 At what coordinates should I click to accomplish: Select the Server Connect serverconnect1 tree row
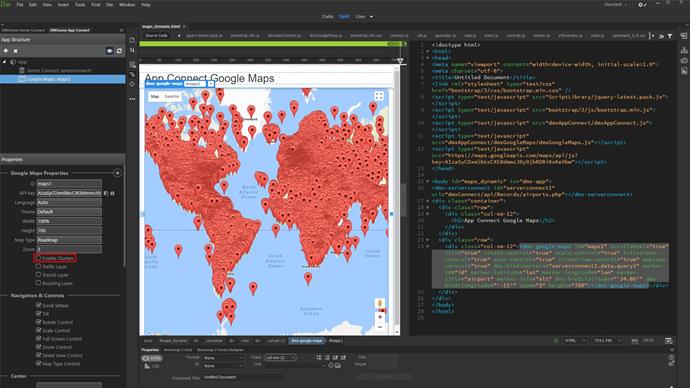62,70
